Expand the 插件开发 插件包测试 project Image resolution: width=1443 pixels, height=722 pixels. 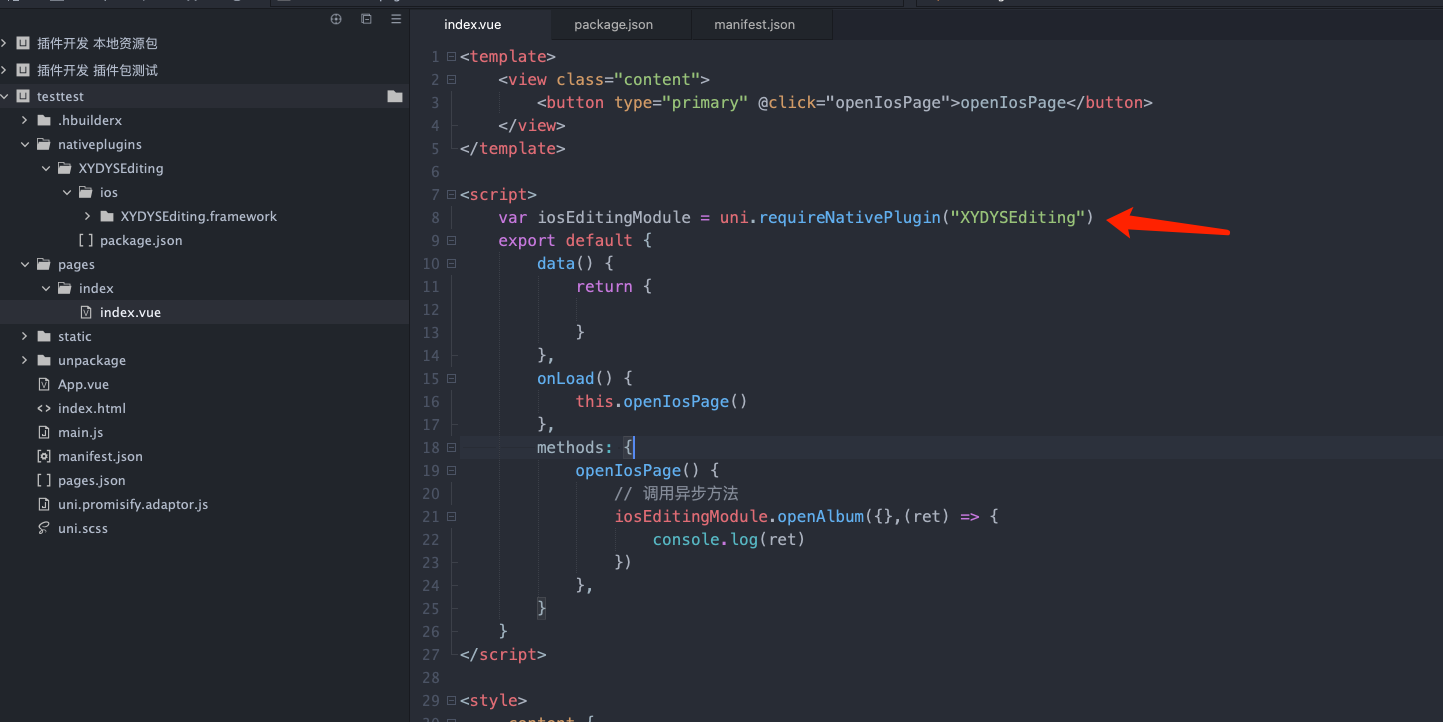[x=4, y=70]
